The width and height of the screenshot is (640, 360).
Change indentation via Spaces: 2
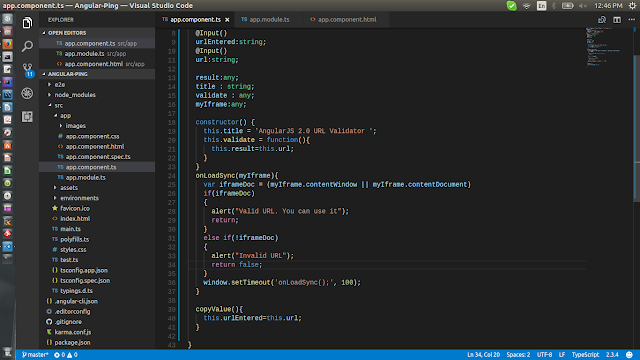[x=518, y=355]
